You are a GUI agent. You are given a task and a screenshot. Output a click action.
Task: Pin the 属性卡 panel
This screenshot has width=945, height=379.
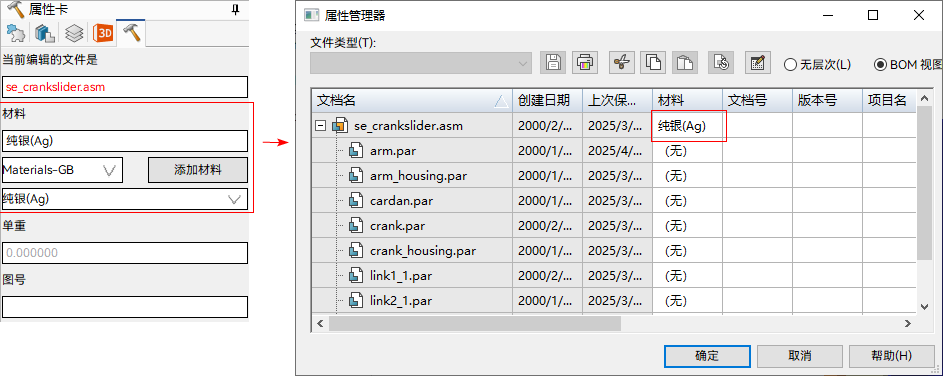click(236, 9)
